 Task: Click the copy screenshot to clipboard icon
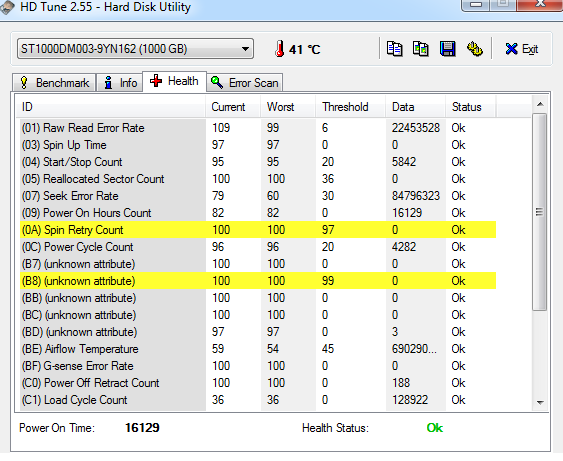[420, 49]
